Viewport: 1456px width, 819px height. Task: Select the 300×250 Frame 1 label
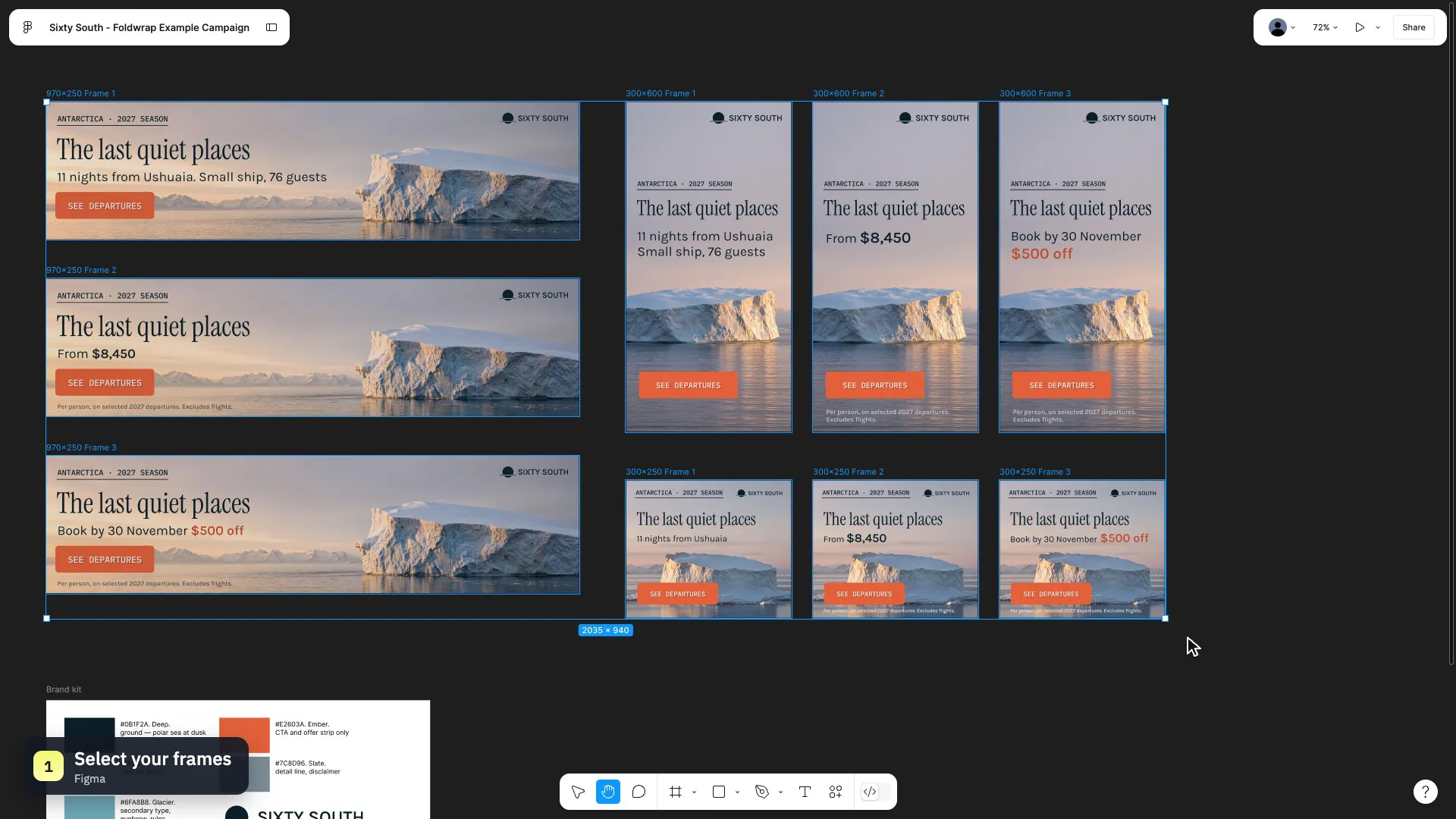(x=661, y=472)
